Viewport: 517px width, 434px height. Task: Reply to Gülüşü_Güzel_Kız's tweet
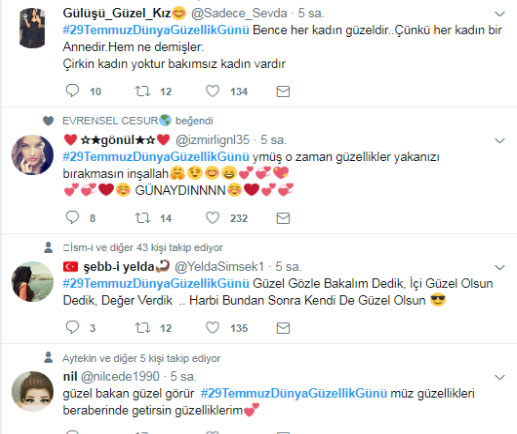point(72,91)
